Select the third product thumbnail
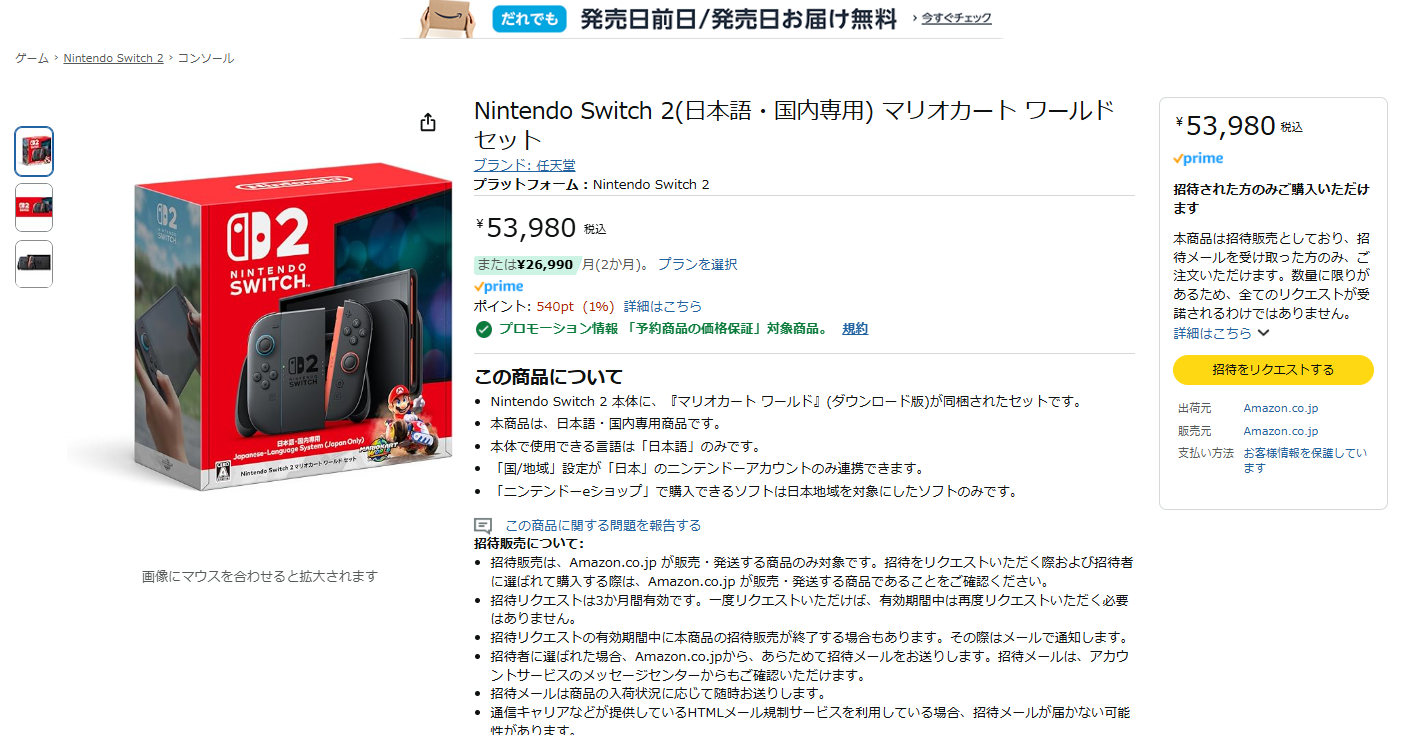This screenshot has width=1413, height=735. coord(34,264)
